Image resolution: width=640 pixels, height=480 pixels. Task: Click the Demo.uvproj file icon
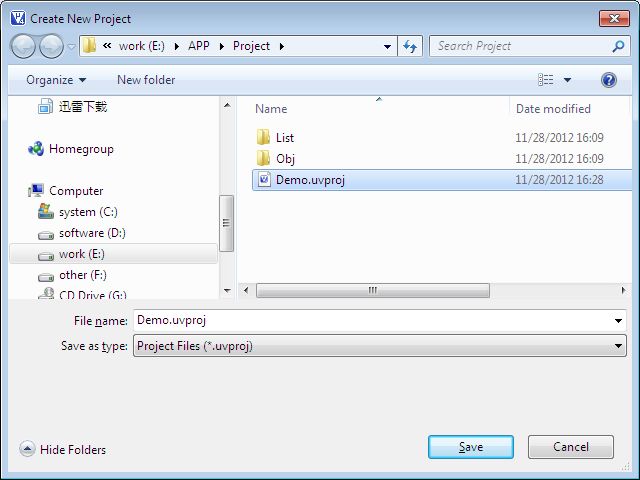pos(264,180)
